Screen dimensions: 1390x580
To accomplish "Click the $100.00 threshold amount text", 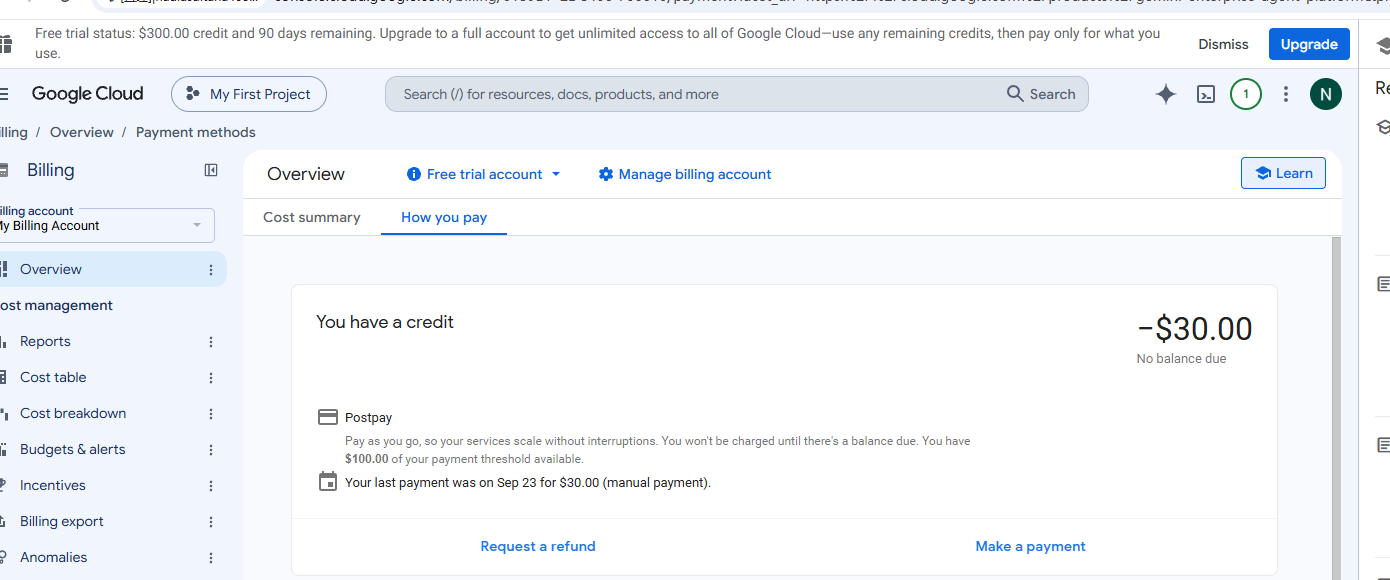I will click(x=367, y=459).
